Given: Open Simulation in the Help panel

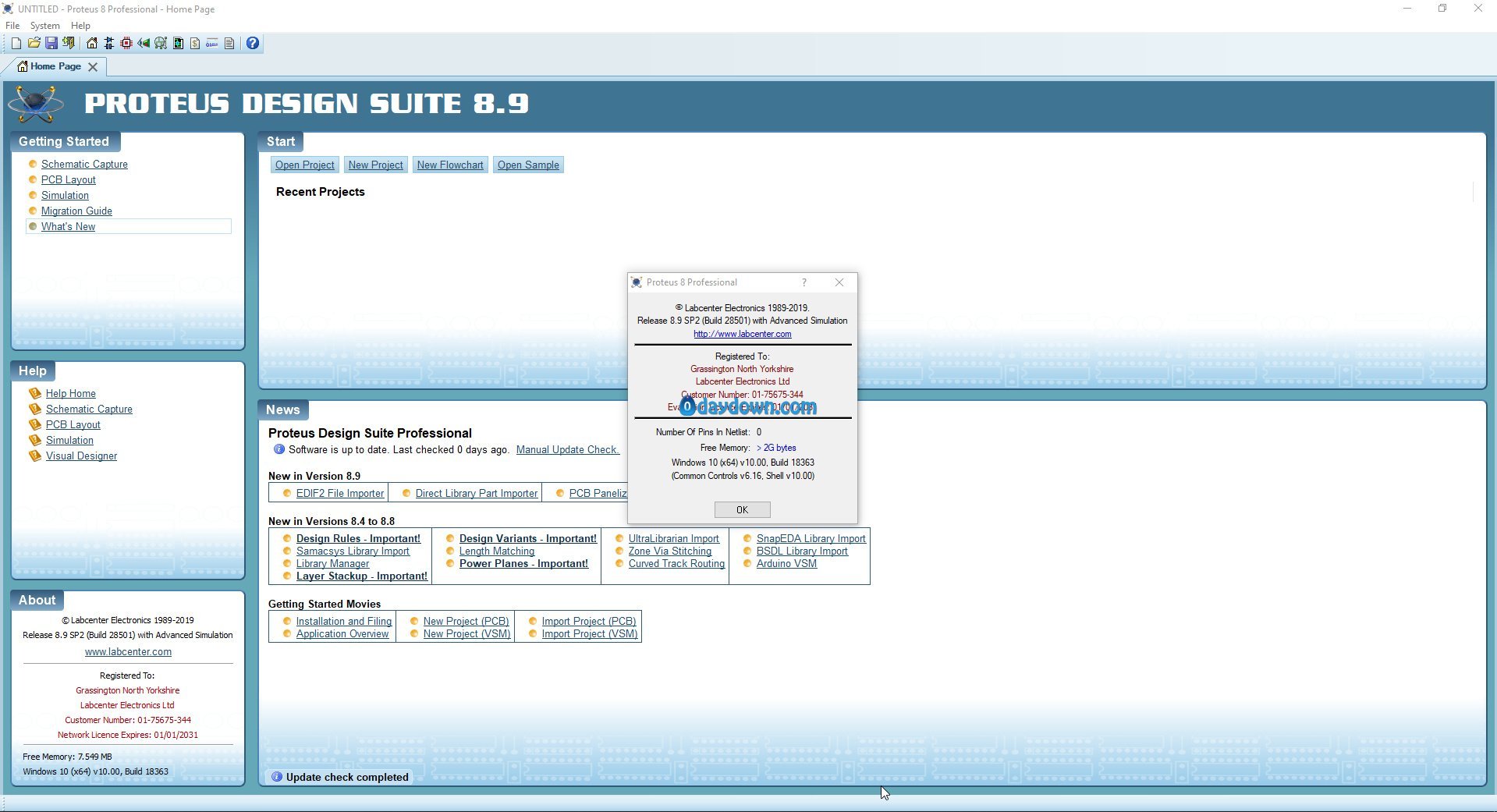Looking at the screenshot, I should pyautogui.click(x=69, y=441).
